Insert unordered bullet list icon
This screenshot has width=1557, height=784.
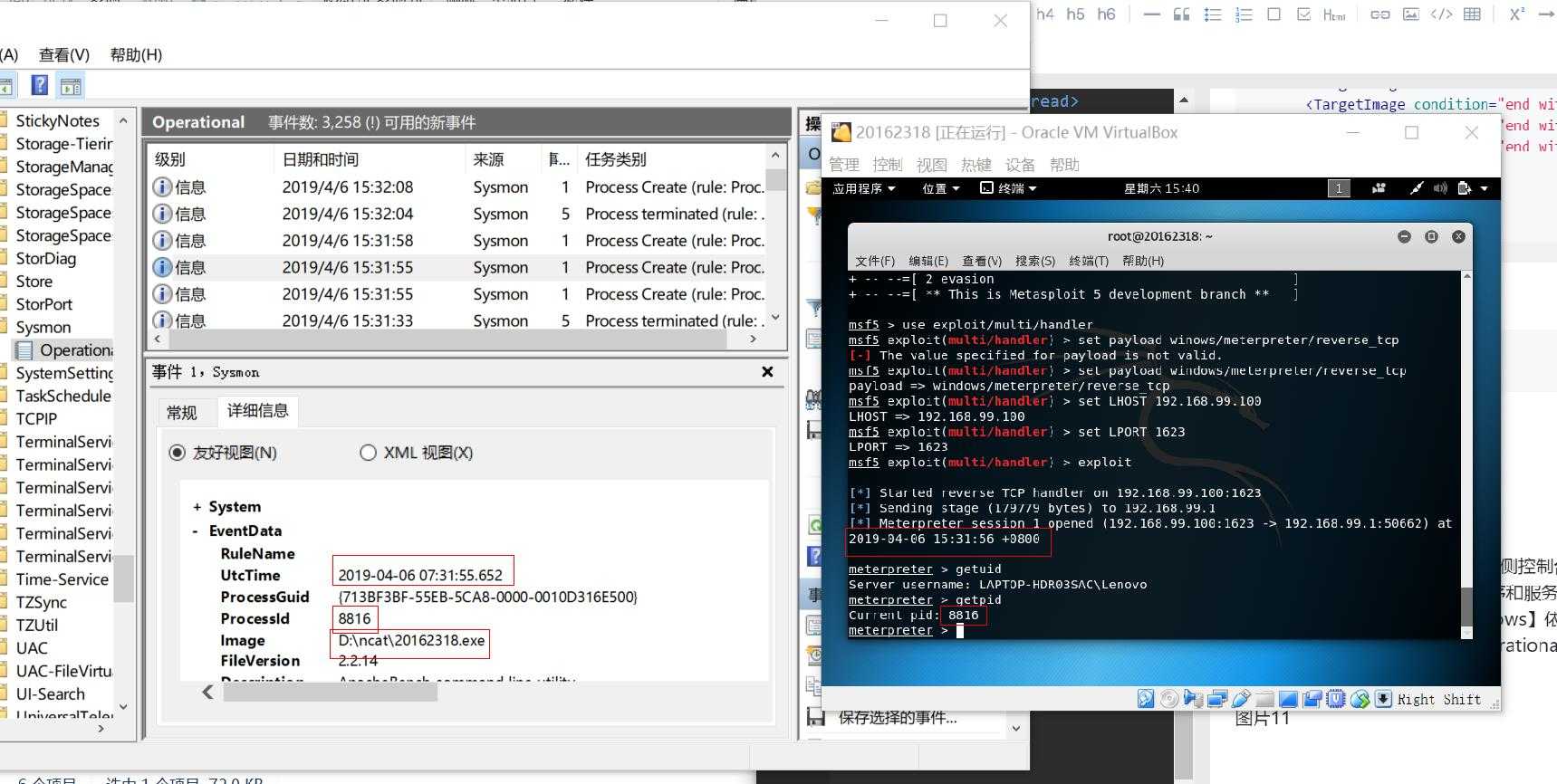point(1213,14)
